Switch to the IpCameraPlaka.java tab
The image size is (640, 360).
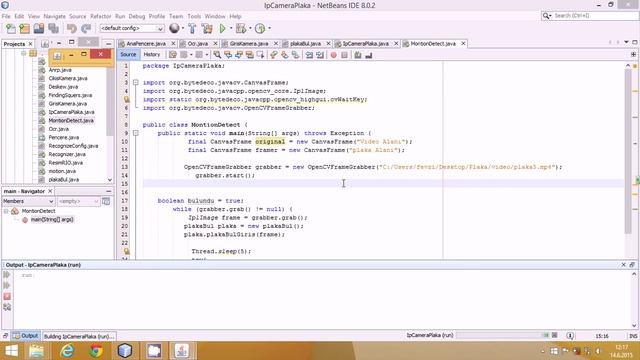click(x=365, y=44)
